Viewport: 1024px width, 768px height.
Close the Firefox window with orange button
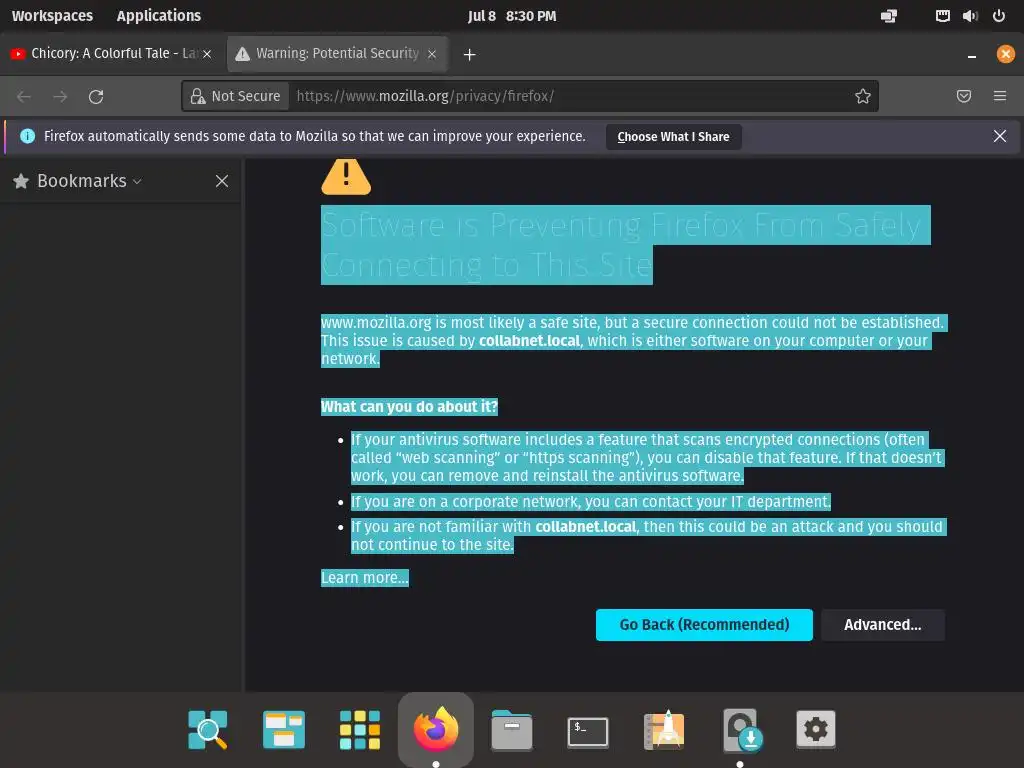(x=1005, y=54)
